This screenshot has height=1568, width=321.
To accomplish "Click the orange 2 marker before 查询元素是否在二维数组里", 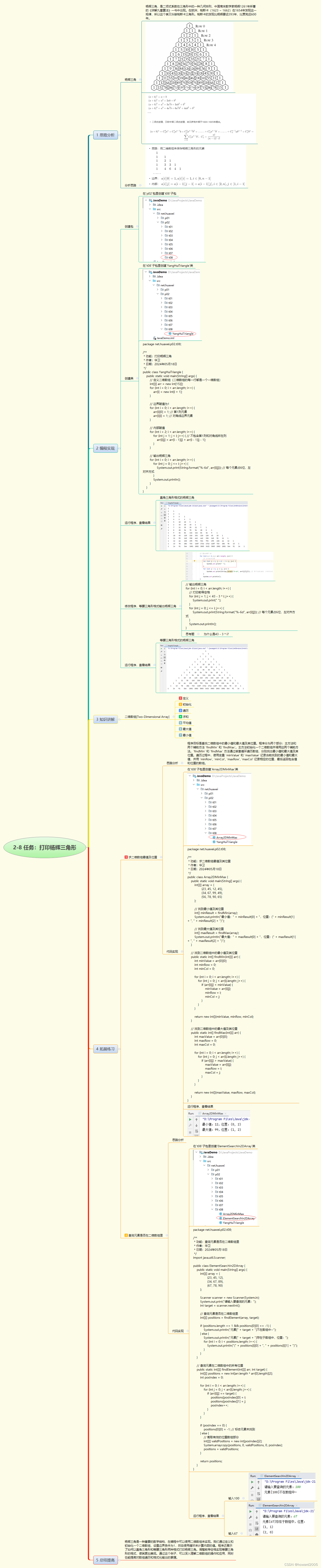I will coord(126,1236).
